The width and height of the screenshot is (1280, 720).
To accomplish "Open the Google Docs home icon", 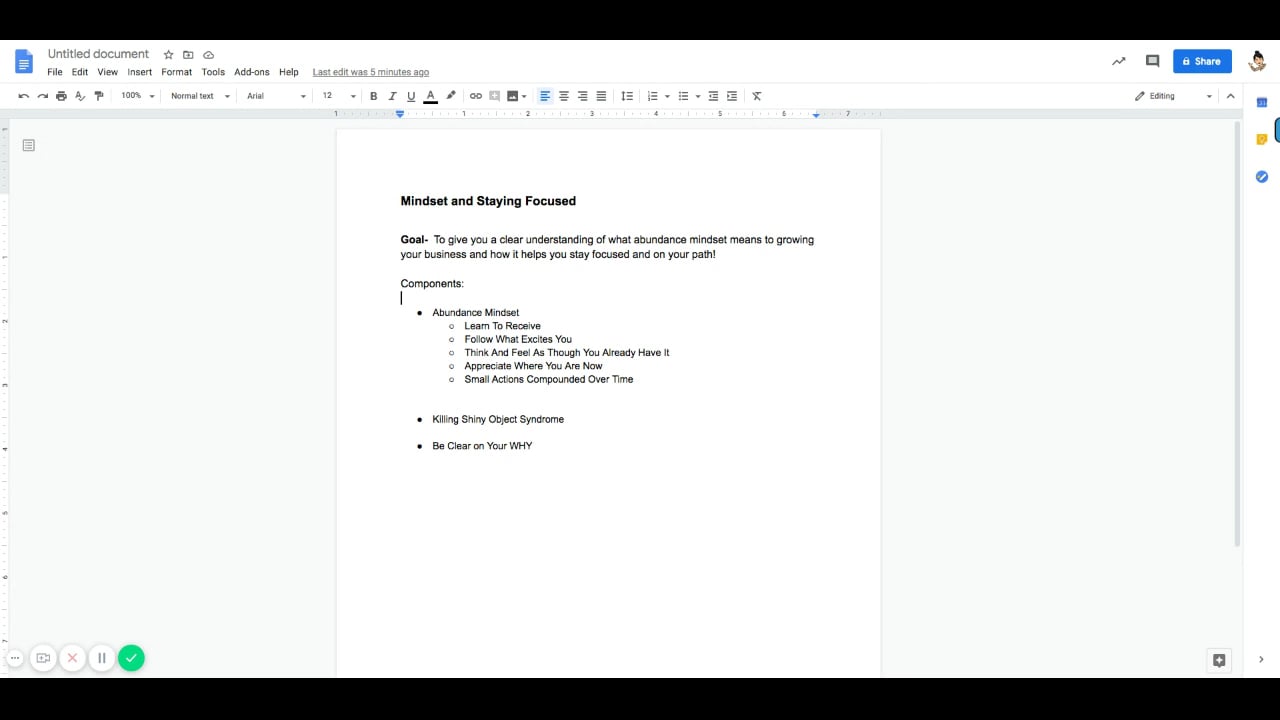I will coord(24,62).
